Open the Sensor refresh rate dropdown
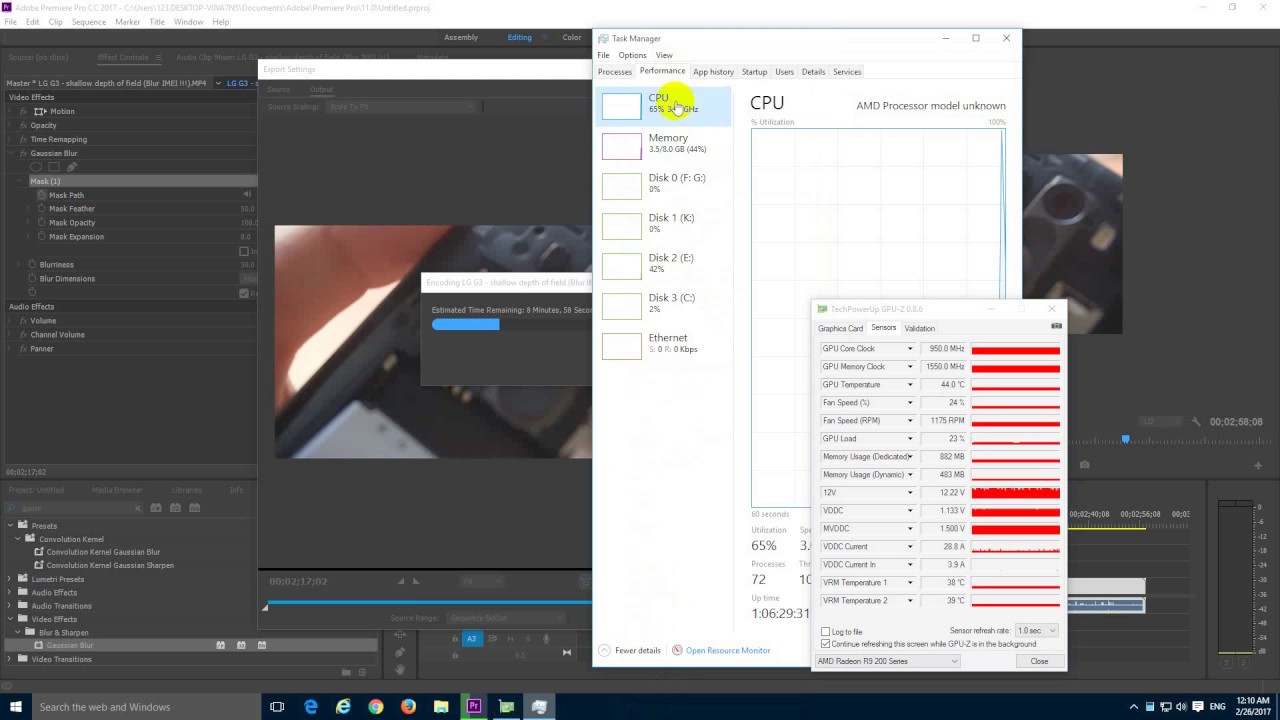This screenshot has height=720, width=1280. tap(1036, 631)
